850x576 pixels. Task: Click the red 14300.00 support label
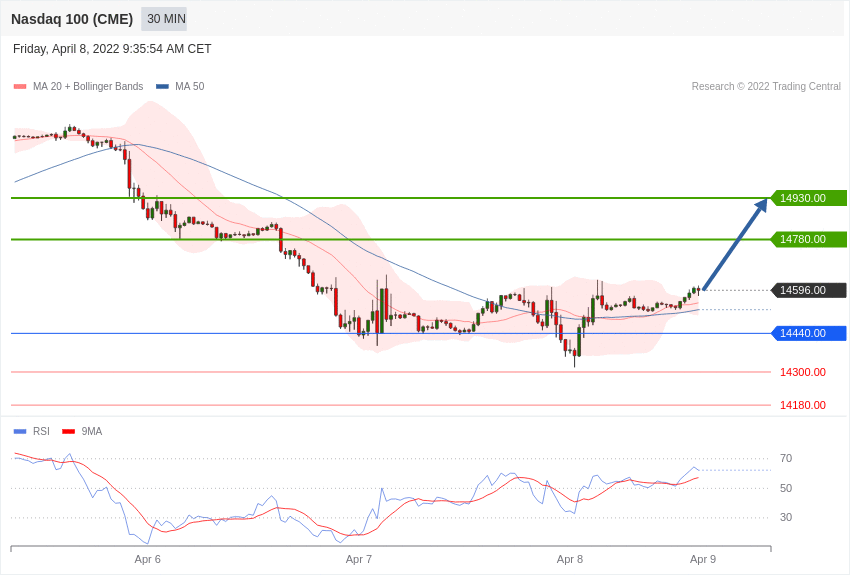pyautogui.click(x=802, y=372)
